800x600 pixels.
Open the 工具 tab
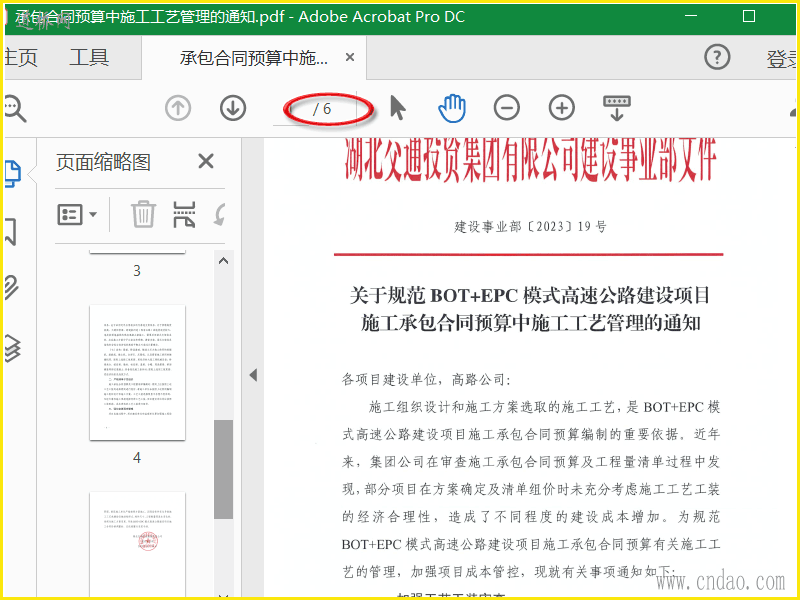89,57
